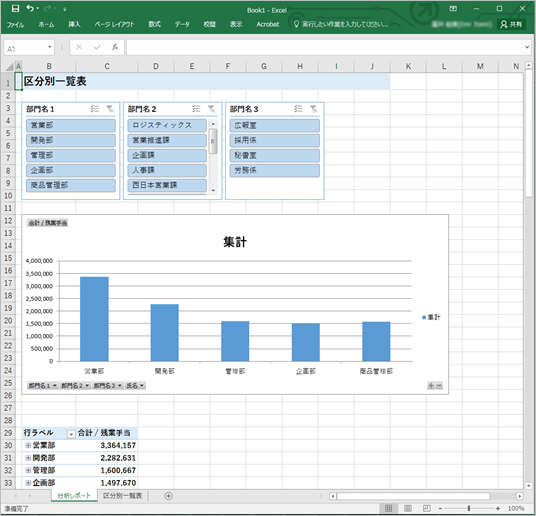Click the zoom in plus icon

(498, 508)
